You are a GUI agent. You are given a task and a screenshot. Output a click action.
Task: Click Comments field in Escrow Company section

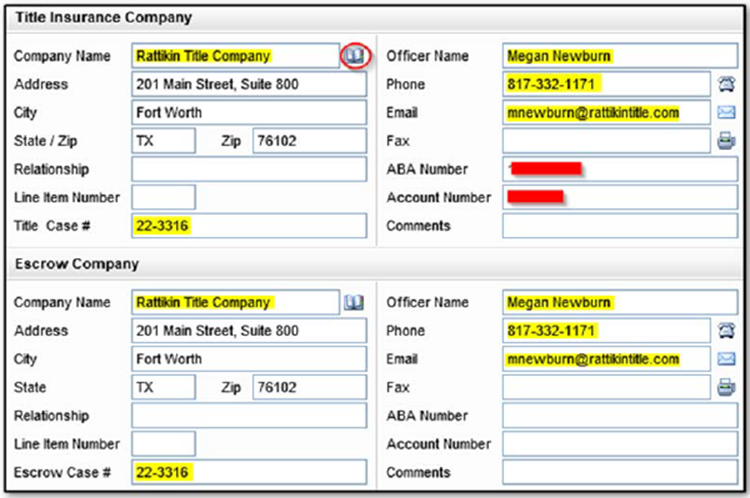pyautogui.click(x=620, y=472)
